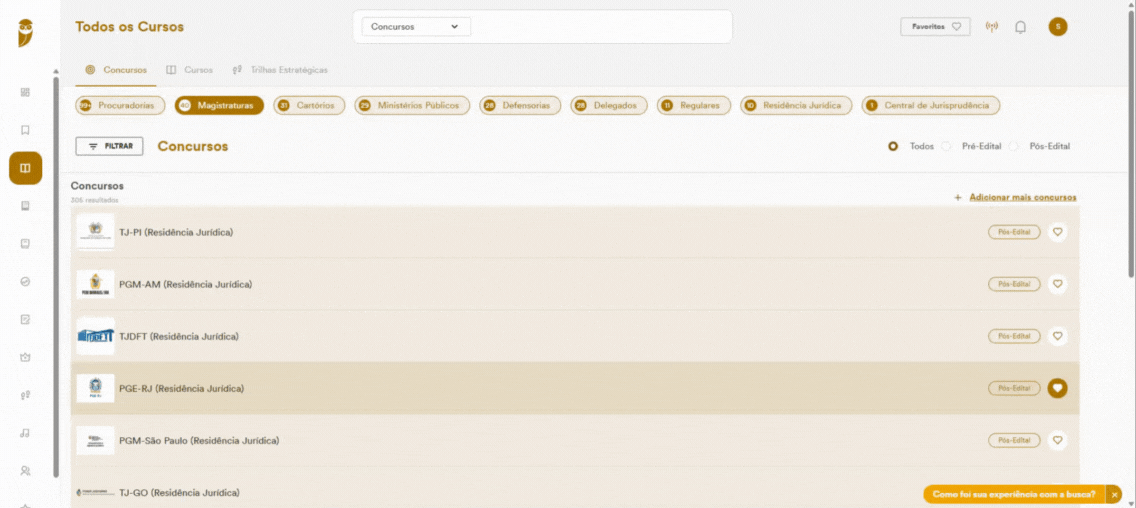Open the bookmark icon in the sidebar
Viewport: 1136px width, 508px height.
pos(25,130)
